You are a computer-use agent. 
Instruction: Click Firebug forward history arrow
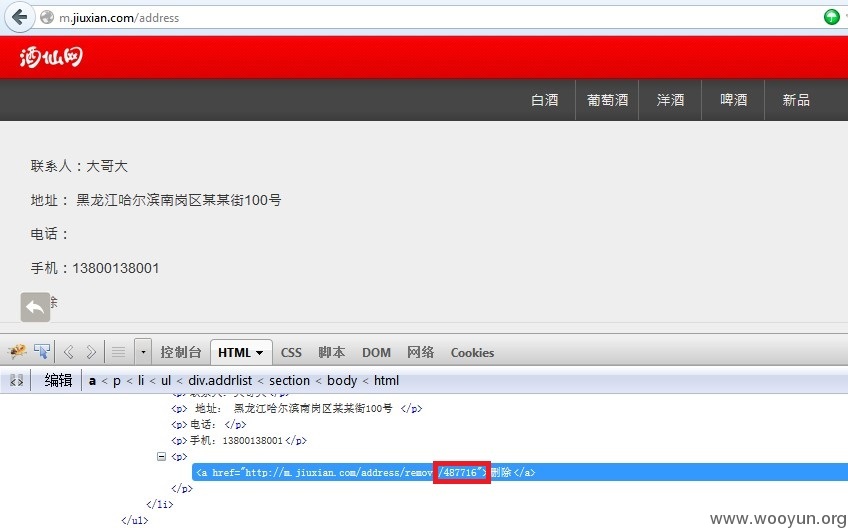point(91,353)
